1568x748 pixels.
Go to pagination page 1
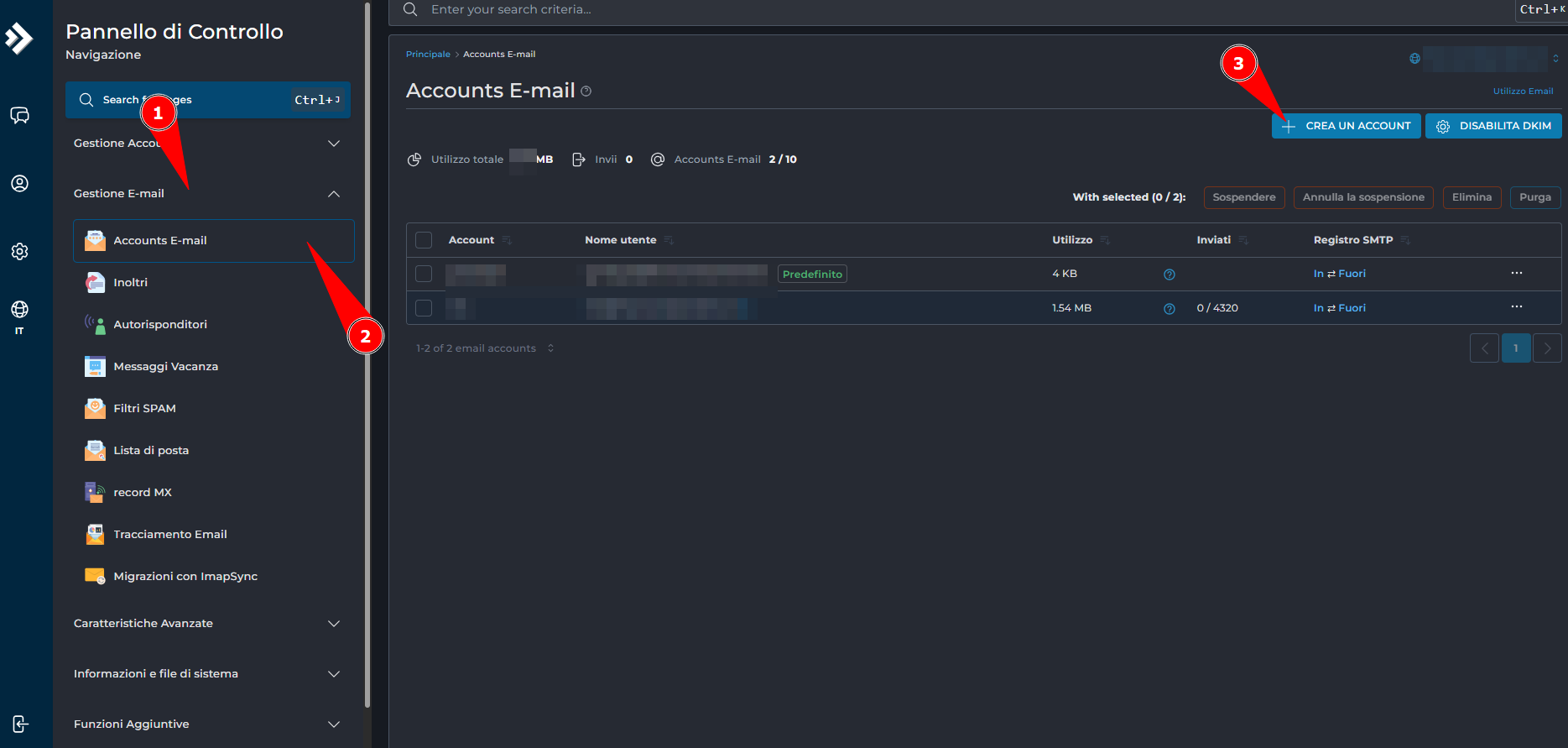click(x=1516, y=348)
